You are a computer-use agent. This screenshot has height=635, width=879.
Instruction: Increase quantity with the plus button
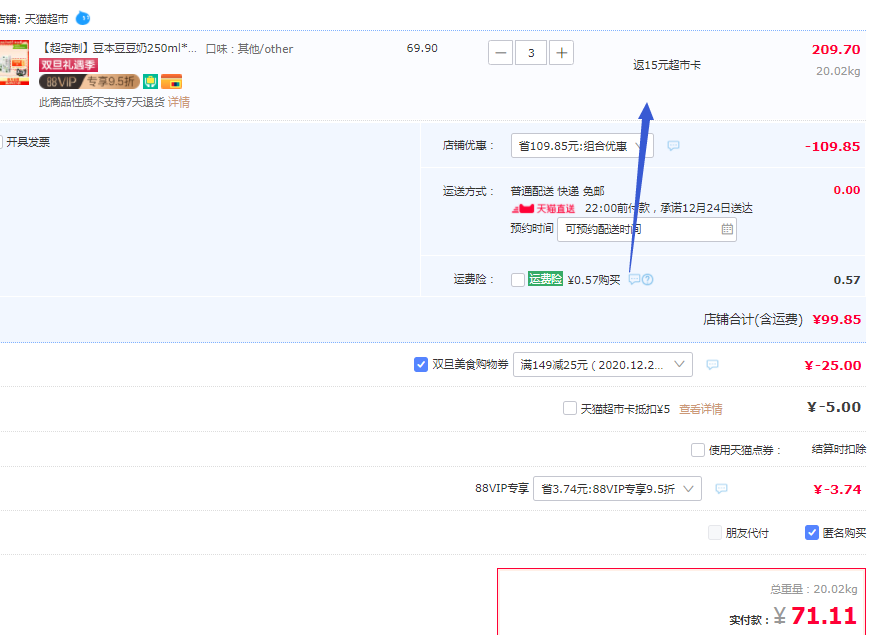click(x=561, y=53)
